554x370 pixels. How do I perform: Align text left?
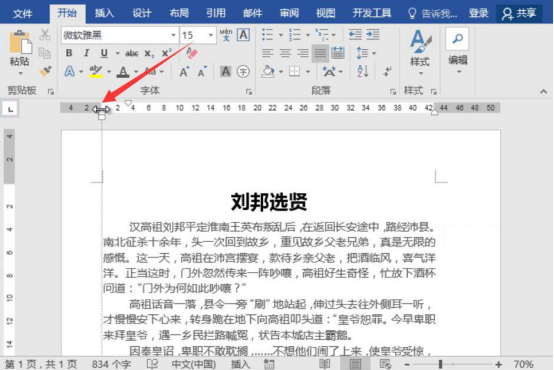[267, 53]
